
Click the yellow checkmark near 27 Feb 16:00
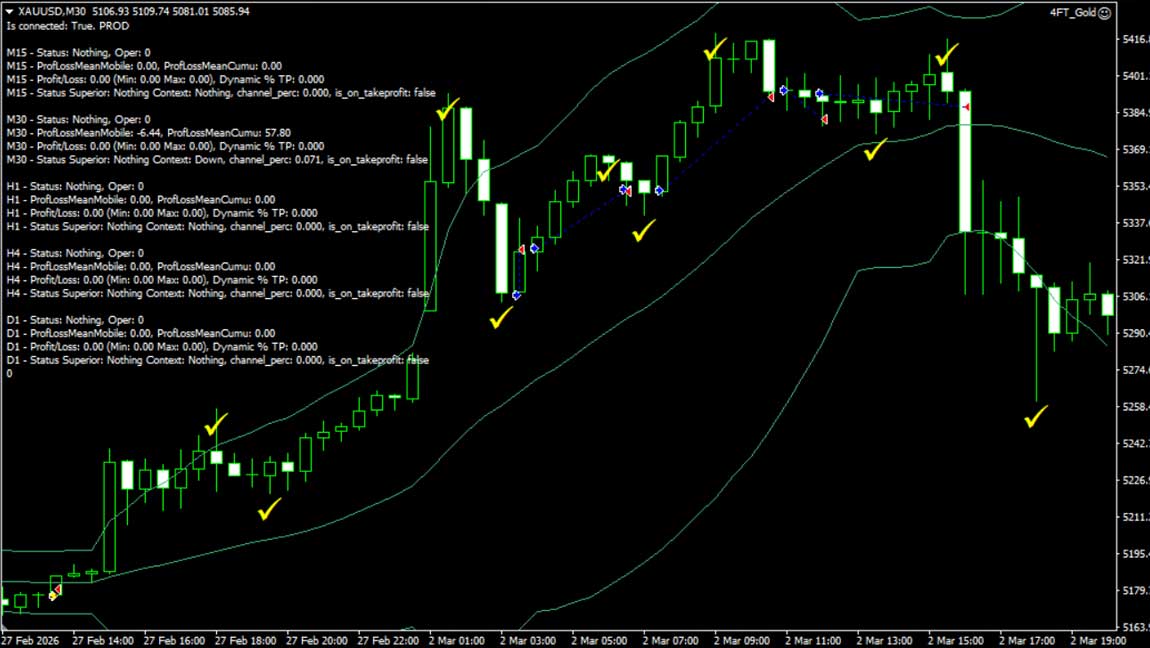(x=215, y=424)
